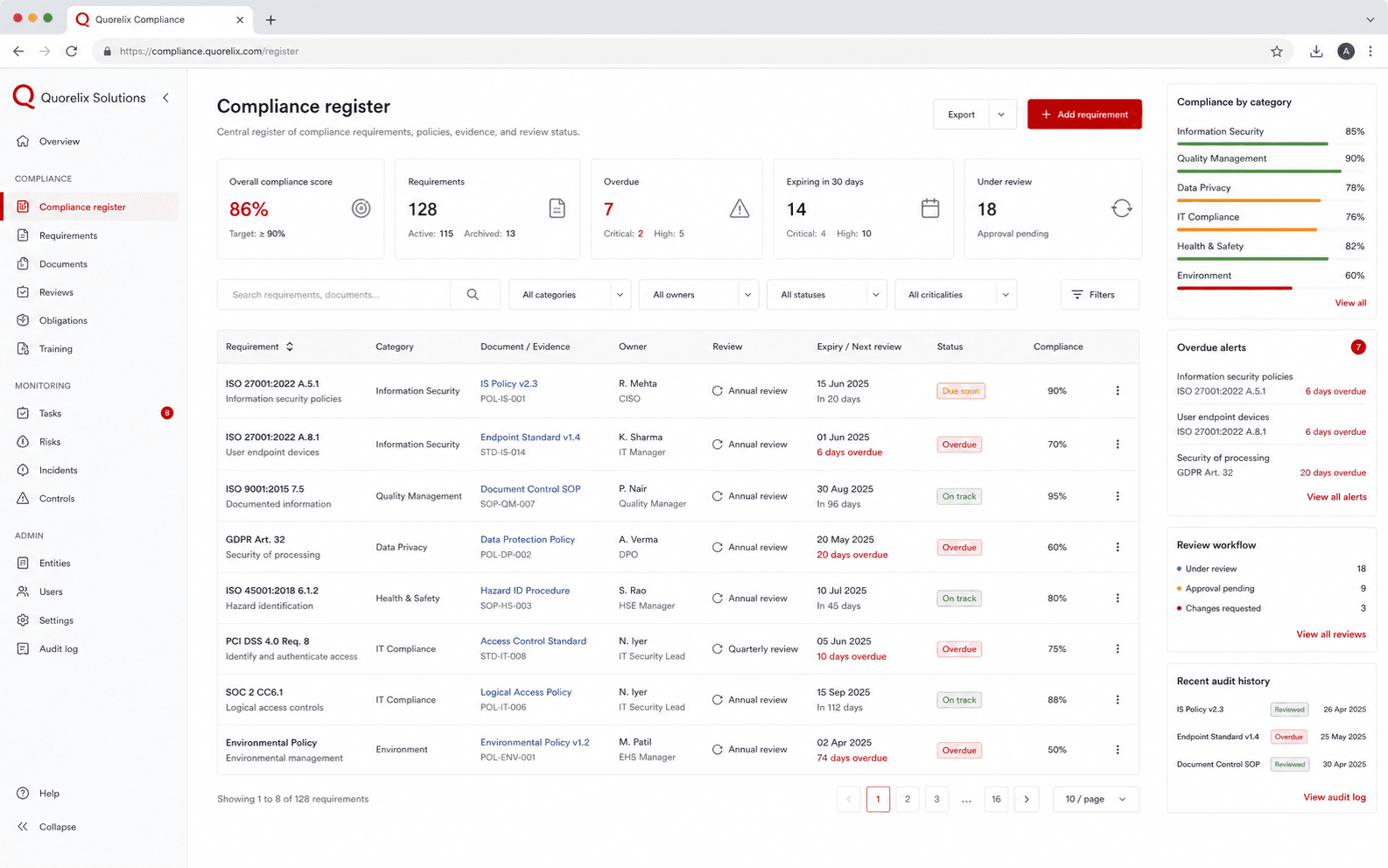The width and height of the screenshot is (1388, 868).
Task: Open Obligations in the sidebar
Action: click(x=63, y=321)
